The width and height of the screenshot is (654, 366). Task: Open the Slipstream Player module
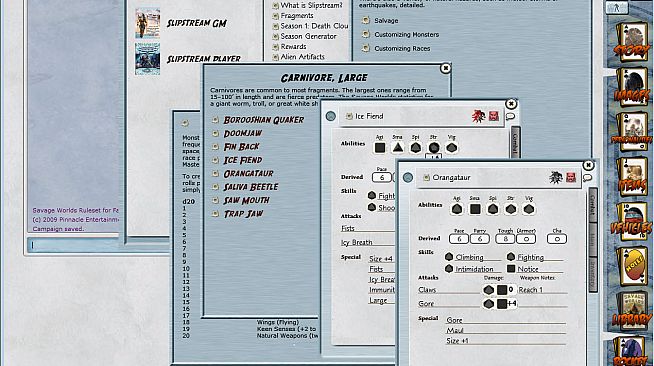[x=204, y=59]
